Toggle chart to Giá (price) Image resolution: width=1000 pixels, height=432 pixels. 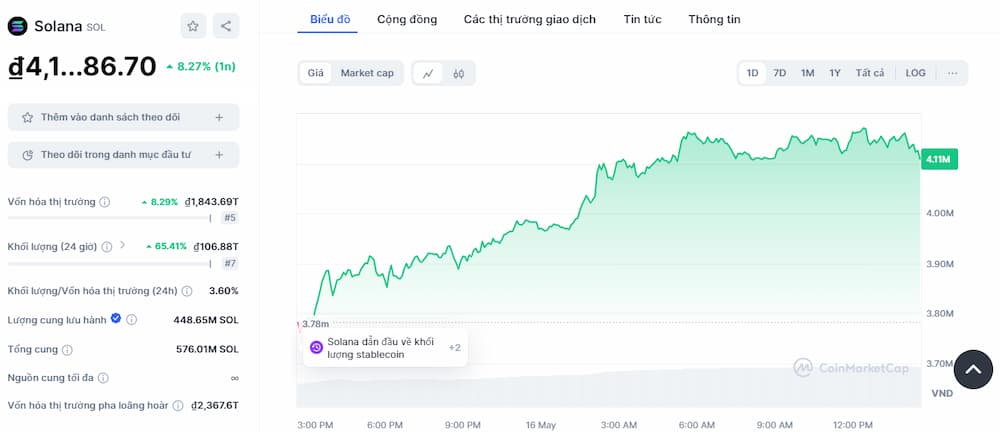point(315,73)
